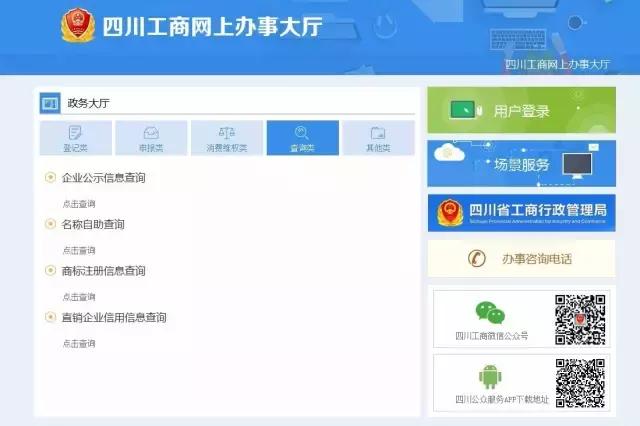Click 四川公众服务APP下载地址 label

pos(502,399)
